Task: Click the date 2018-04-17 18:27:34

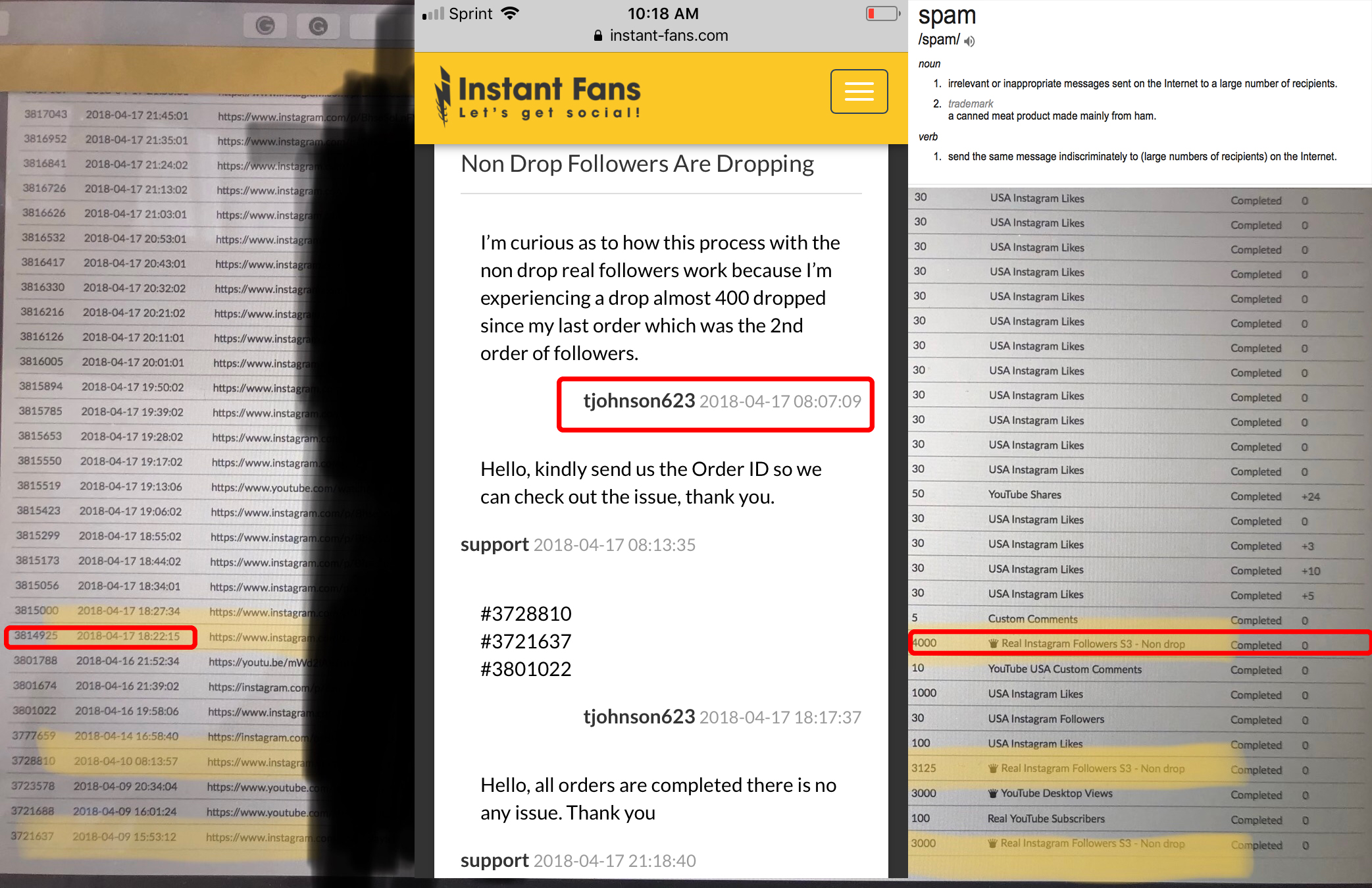Action: coord(129,611)
